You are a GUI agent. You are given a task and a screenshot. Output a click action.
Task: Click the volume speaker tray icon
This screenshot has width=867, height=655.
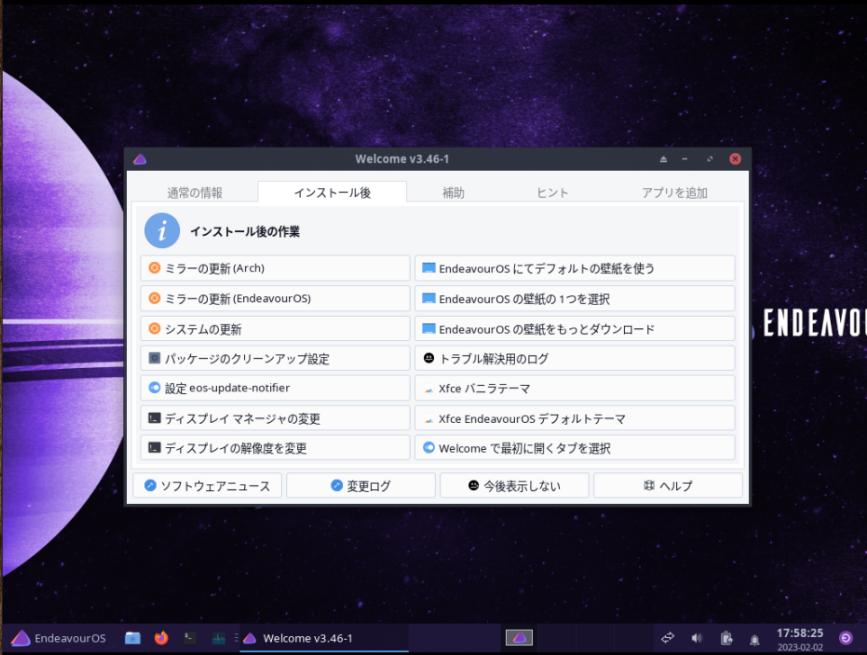tap(697, 638)
